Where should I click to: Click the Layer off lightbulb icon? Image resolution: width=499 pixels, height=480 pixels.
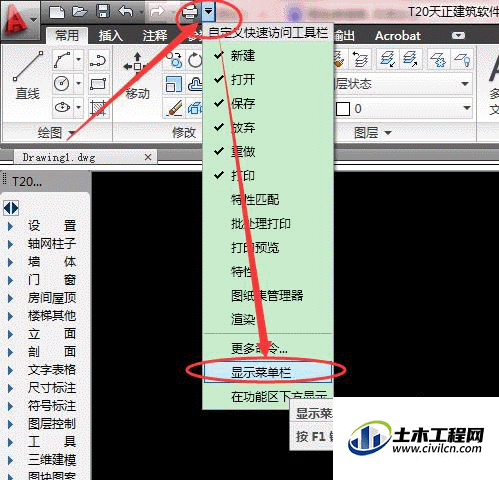[x=462, y=59]
